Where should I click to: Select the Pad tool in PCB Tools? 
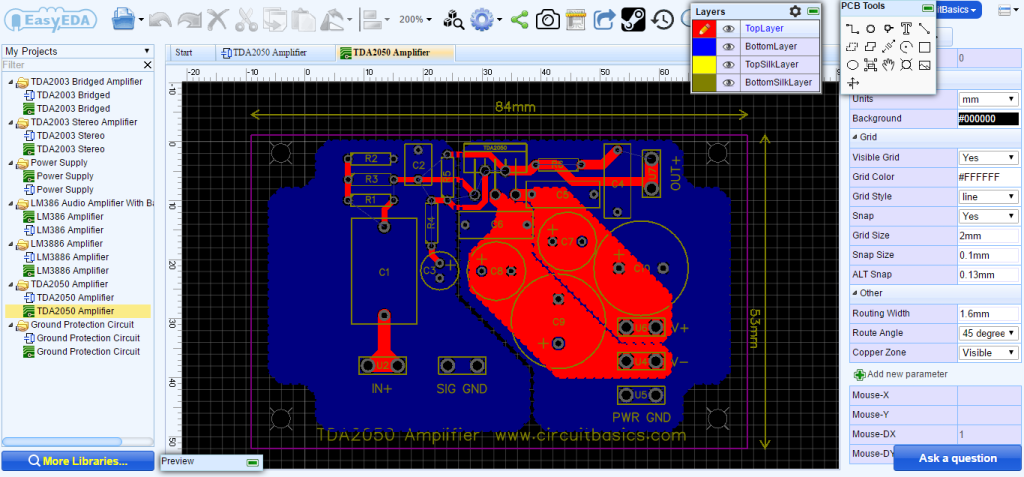pos(871,28)
